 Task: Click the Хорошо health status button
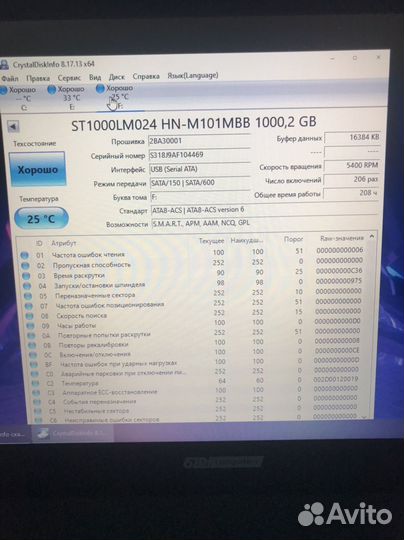(37, 170)
